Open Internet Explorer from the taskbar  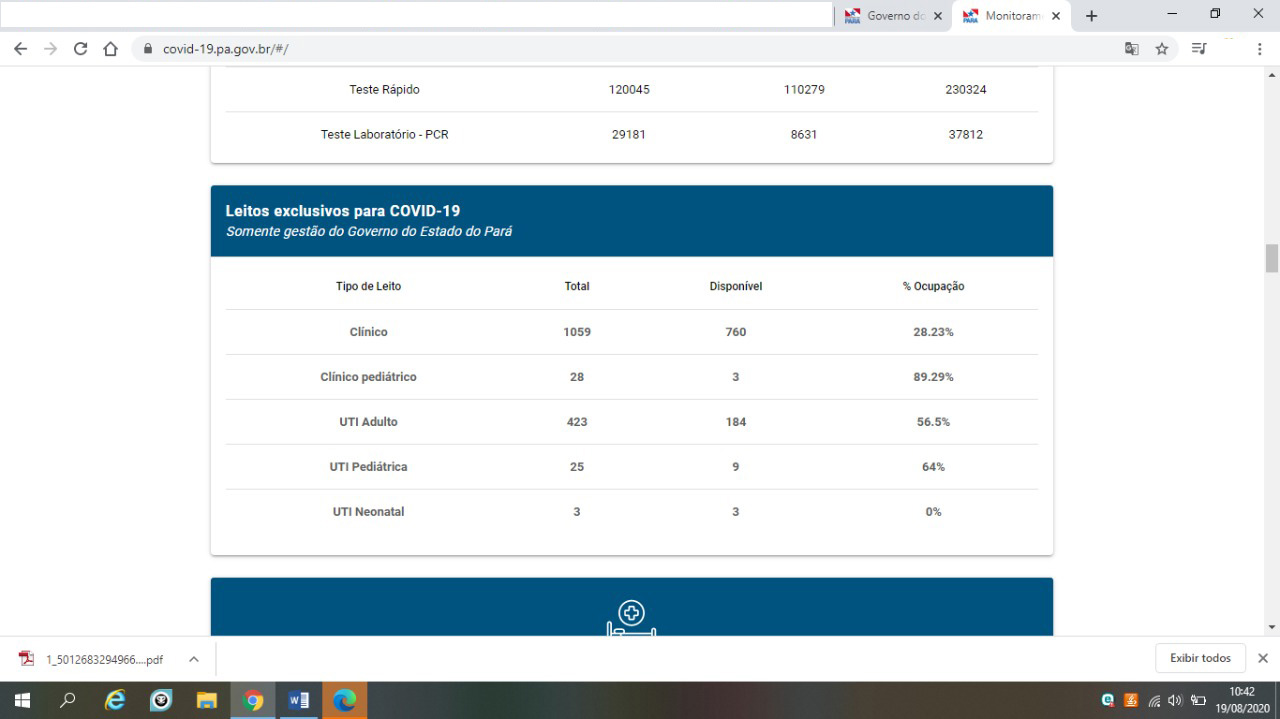click(x=115, y=700)
